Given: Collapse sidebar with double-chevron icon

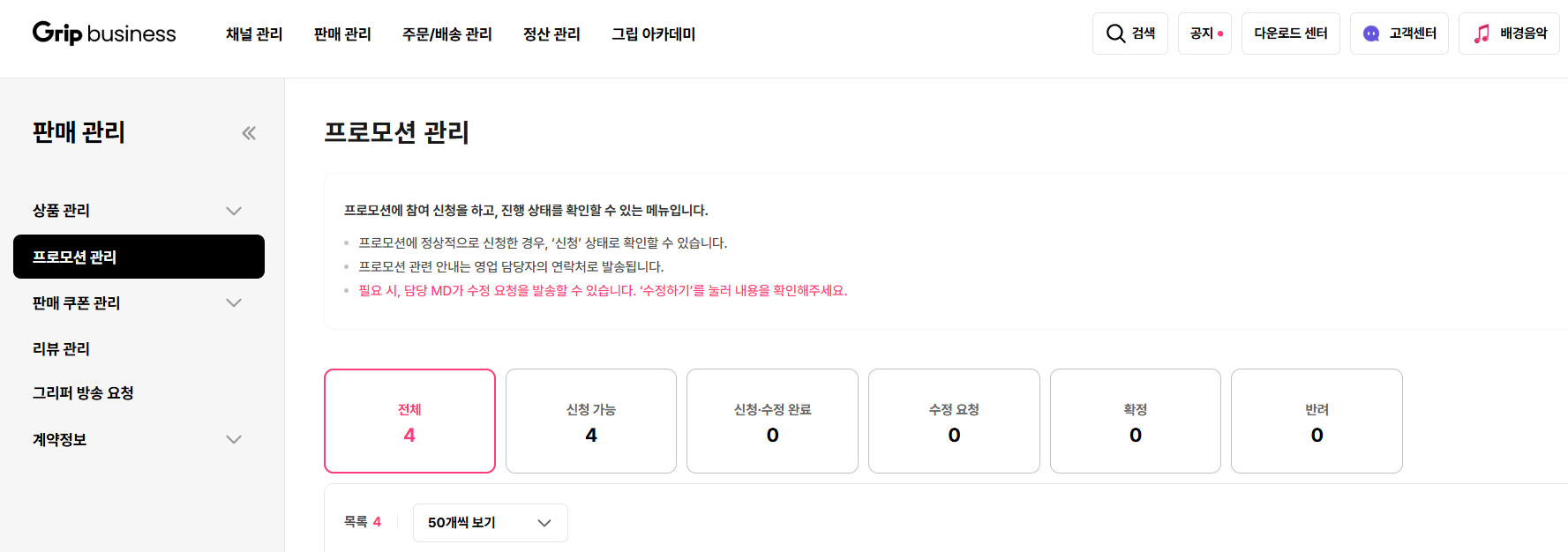Looking at the screenshot, I should pyautogui.click(x=249, y=133).
